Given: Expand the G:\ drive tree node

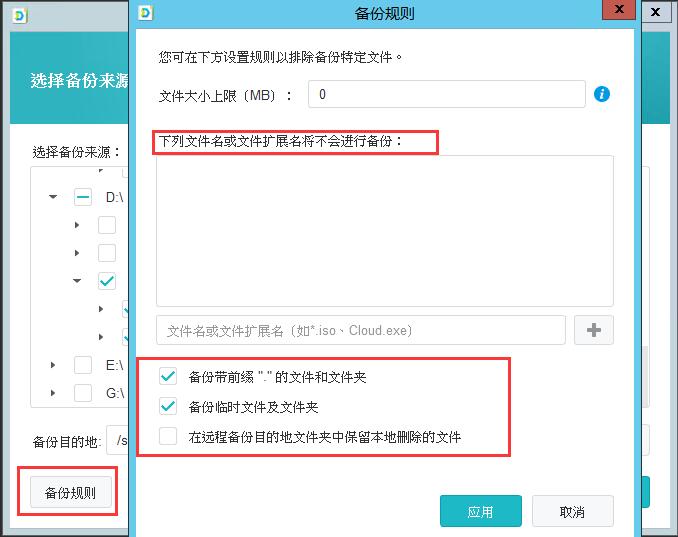Looking at the screenshot, I should pyautogui.click(x=53, y=394).
